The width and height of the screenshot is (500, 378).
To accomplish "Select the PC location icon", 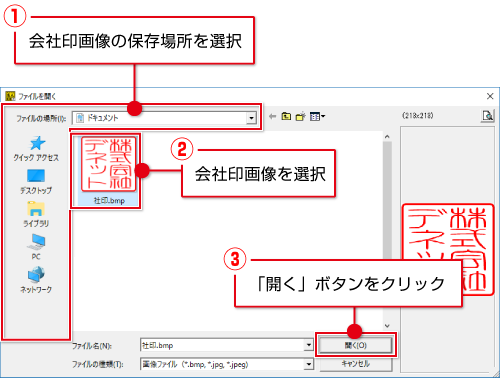I will (36, 247).
